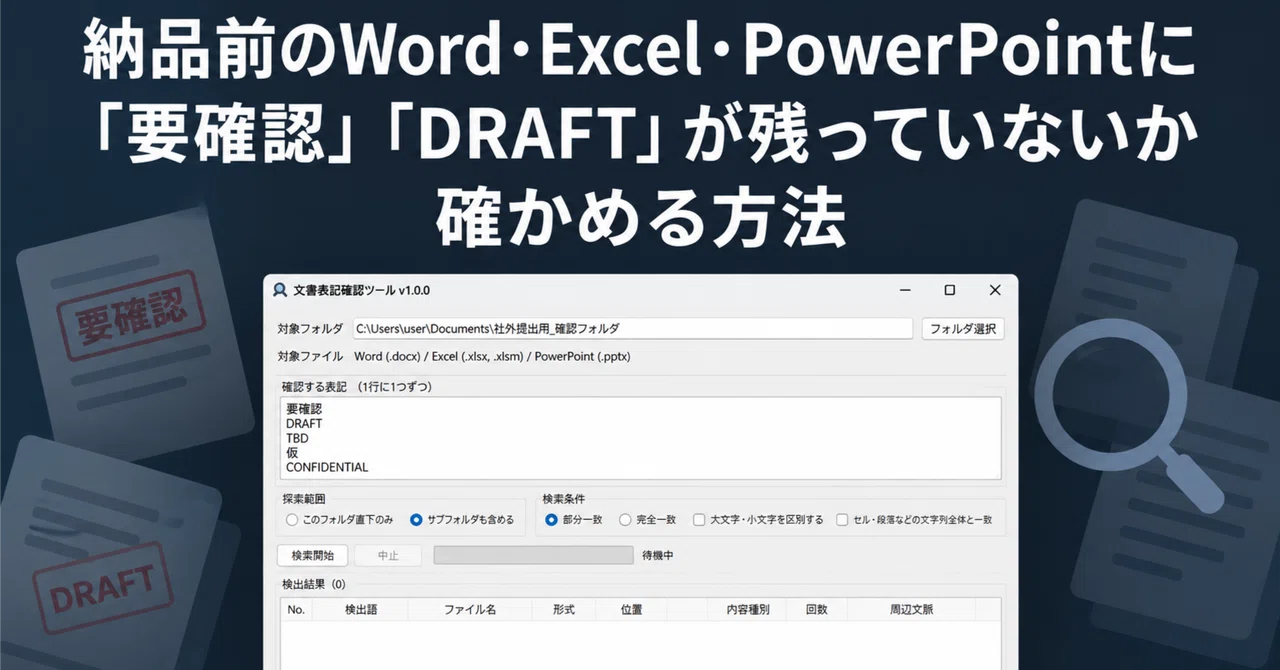Click the 回数 column header
This screenshot has width=1280, height=670.
817,609
